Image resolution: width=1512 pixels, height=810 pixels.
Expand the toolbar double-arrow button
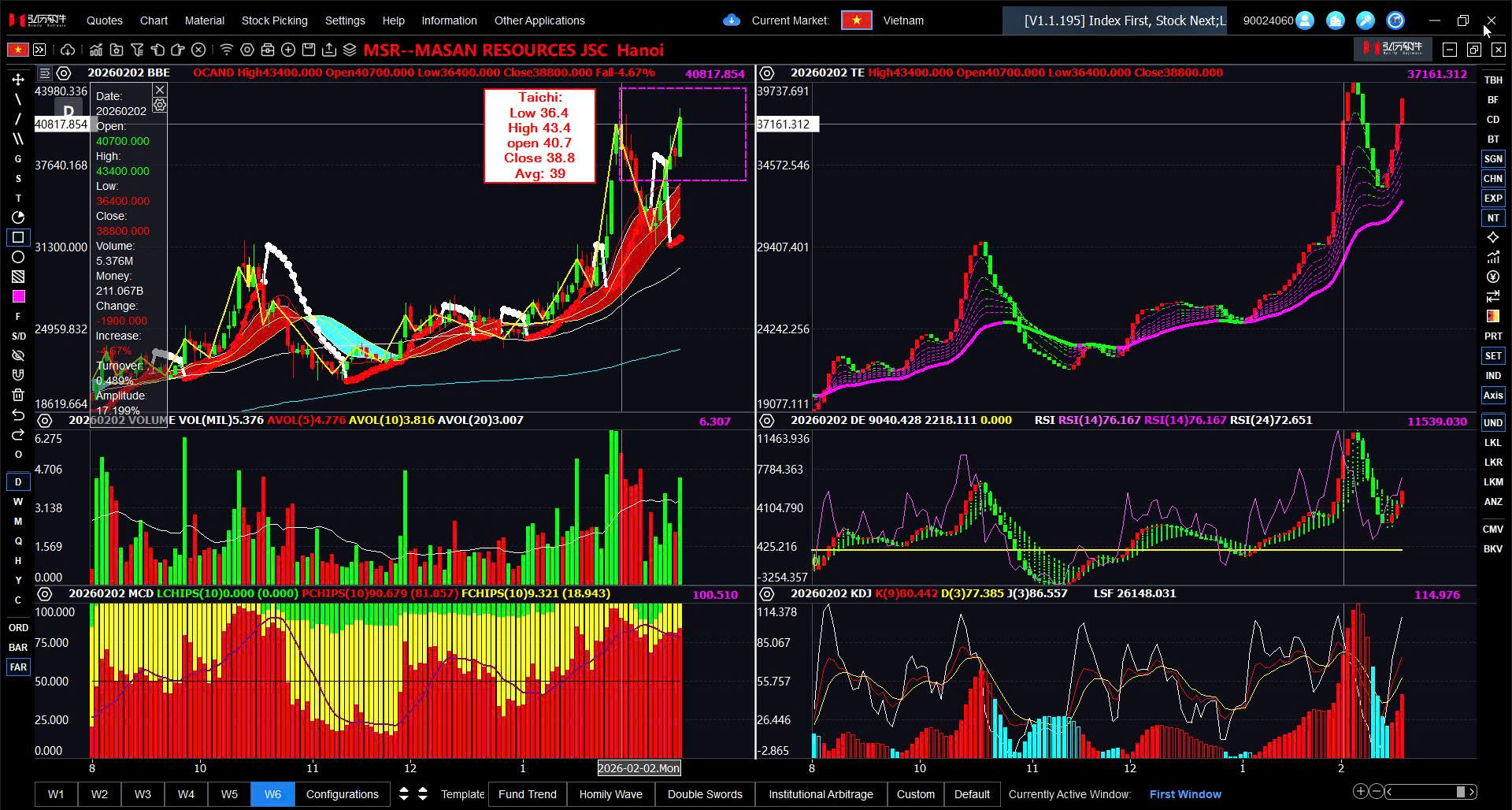point(39,50)
